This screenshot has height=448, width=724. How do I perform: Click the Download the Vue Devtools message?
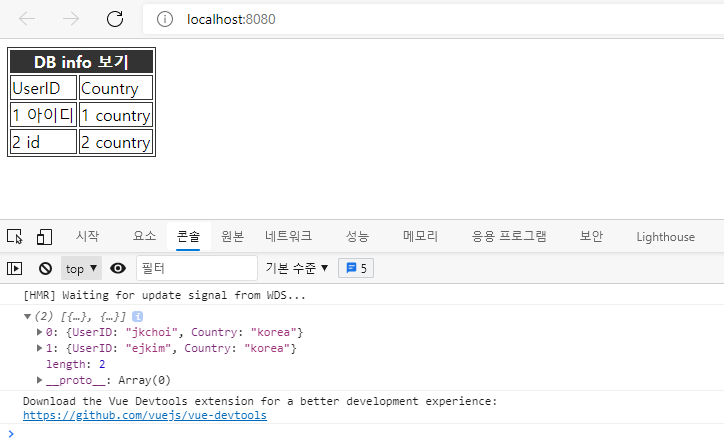point(260,401)
